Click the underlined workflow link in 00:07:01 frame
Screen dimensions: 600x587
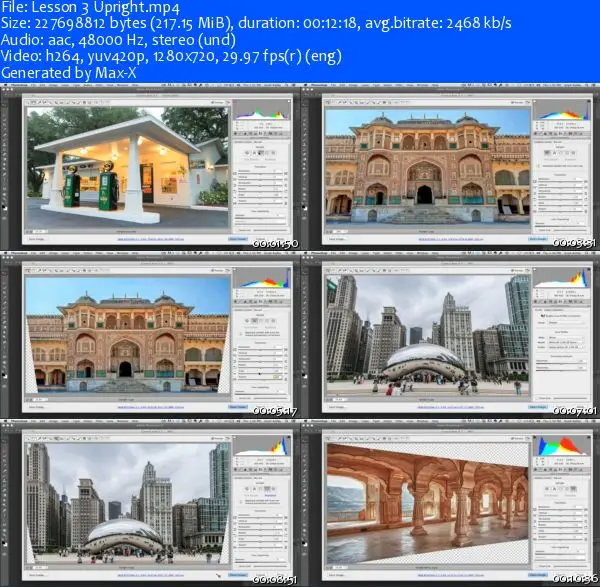pyautogui.click(x=450, y=407)
